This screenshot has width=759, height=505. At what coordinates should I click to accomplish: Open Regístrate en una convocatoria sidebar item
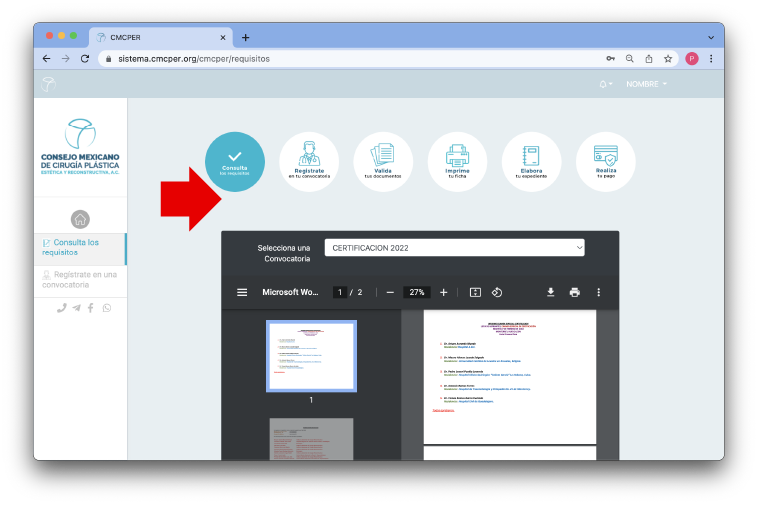pyautogui.click(x=80, y=279)
